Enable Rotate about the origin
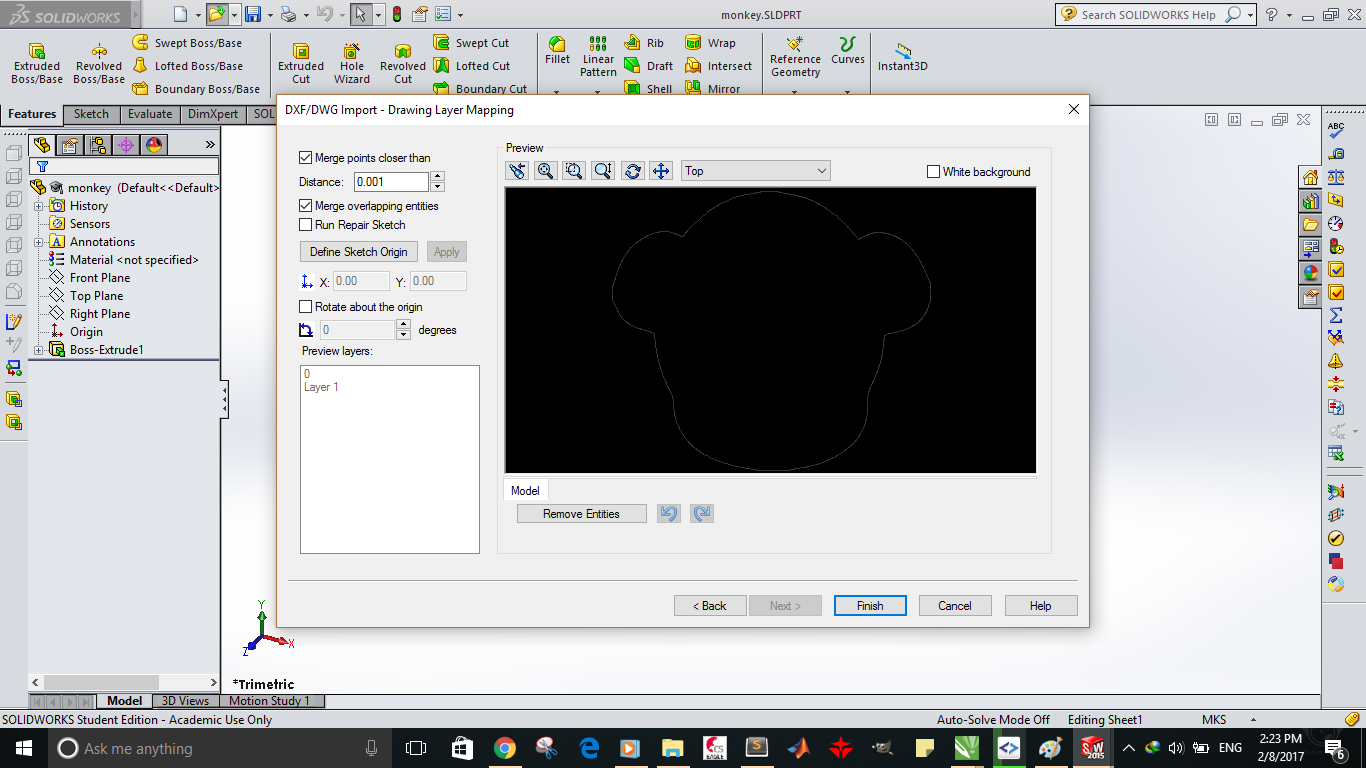The height and width of the screenshot is (768, 1366). pos(306,307)
